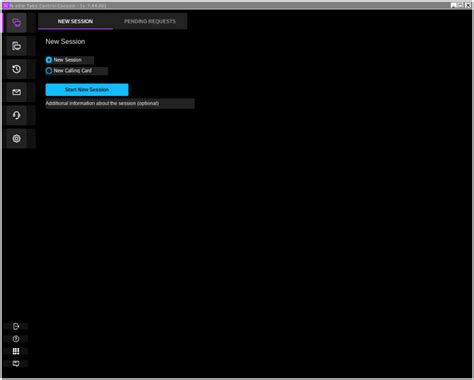Minimize the Take Control Console window
This screenshot has width=474, height=380.
(x=453, y=5)
